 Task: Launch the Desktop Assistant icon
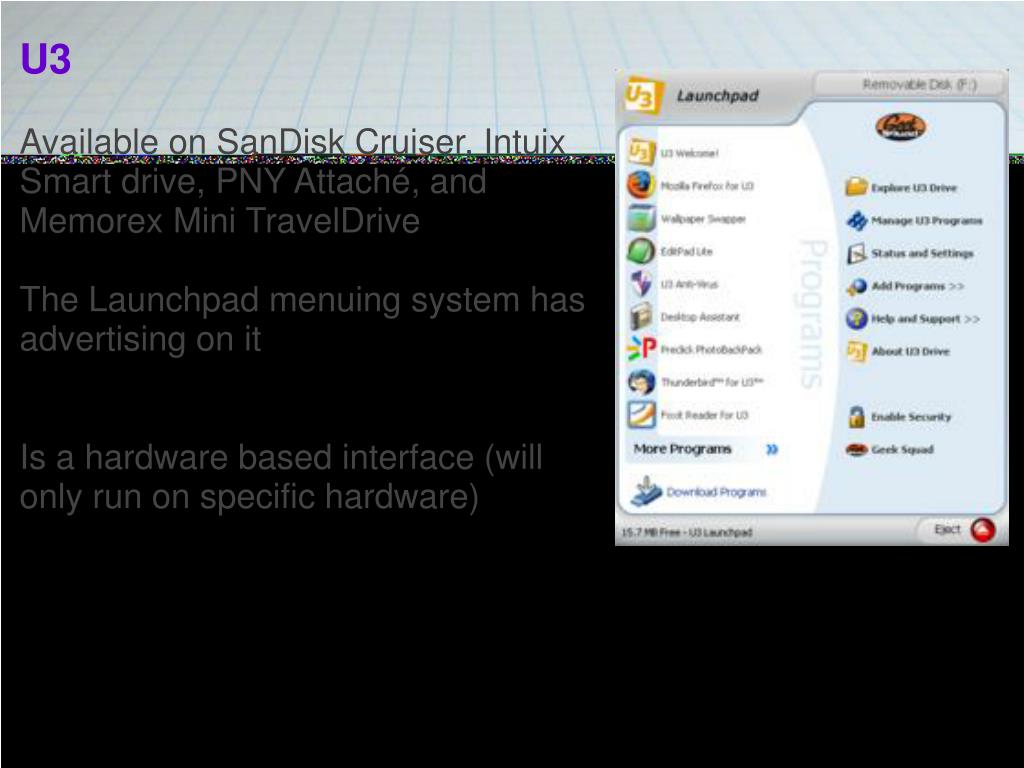pos(641,316)
